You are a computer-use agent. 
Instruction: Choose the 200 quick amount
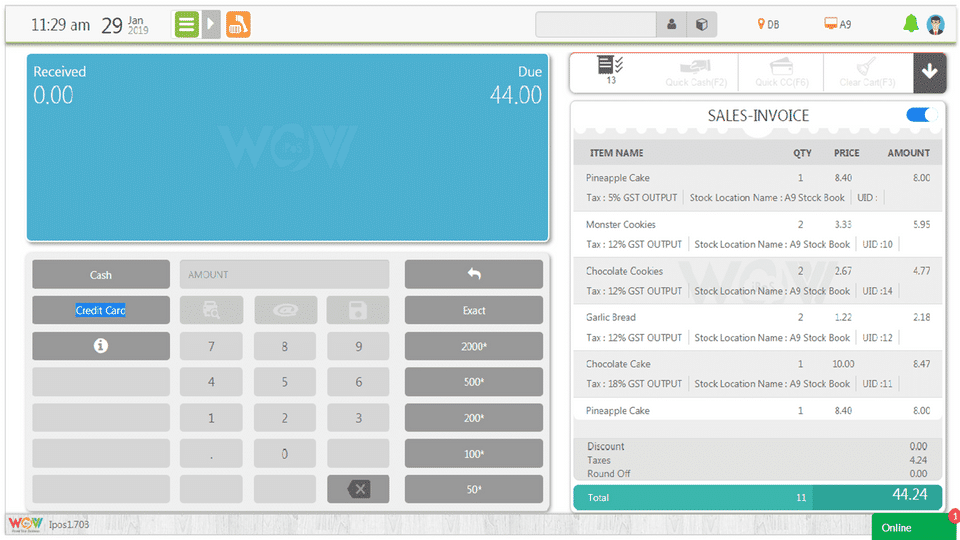pyautogui.click(x=473, y=418)
